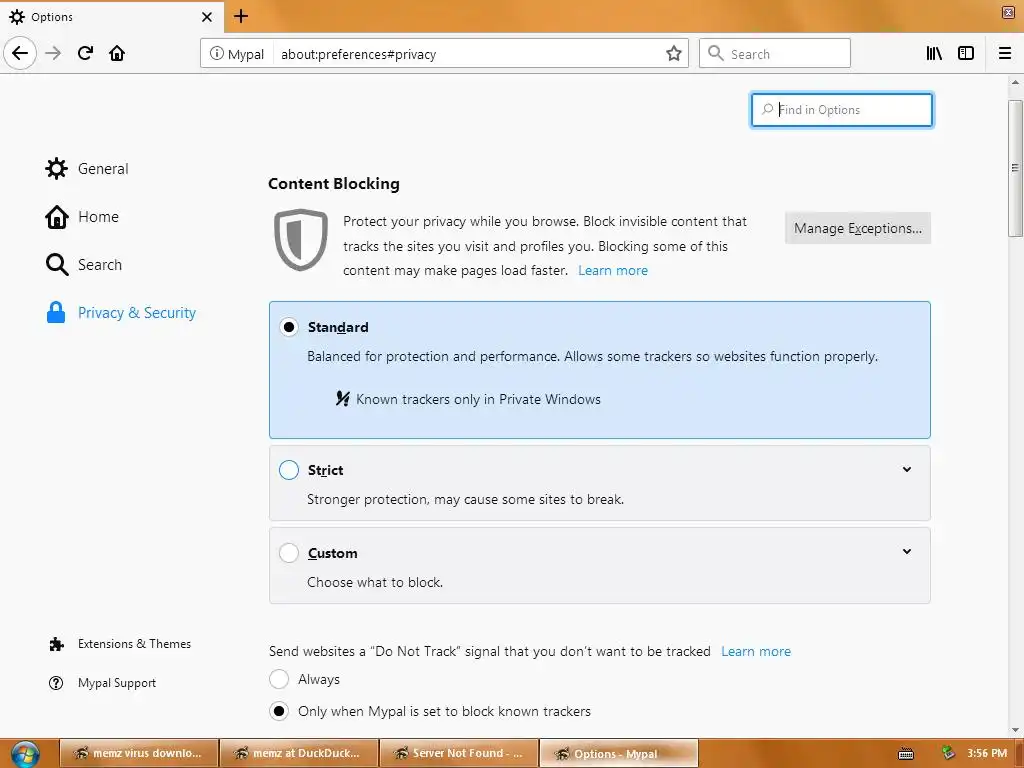
Task: Click the Home house icon in sidebar
Action: [57, 217]
